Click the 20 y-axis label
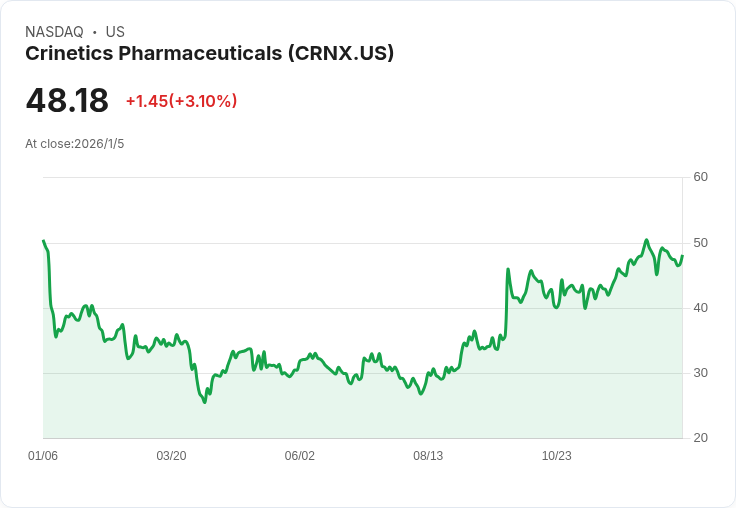736x508 pixels. (x=700, y=438)
